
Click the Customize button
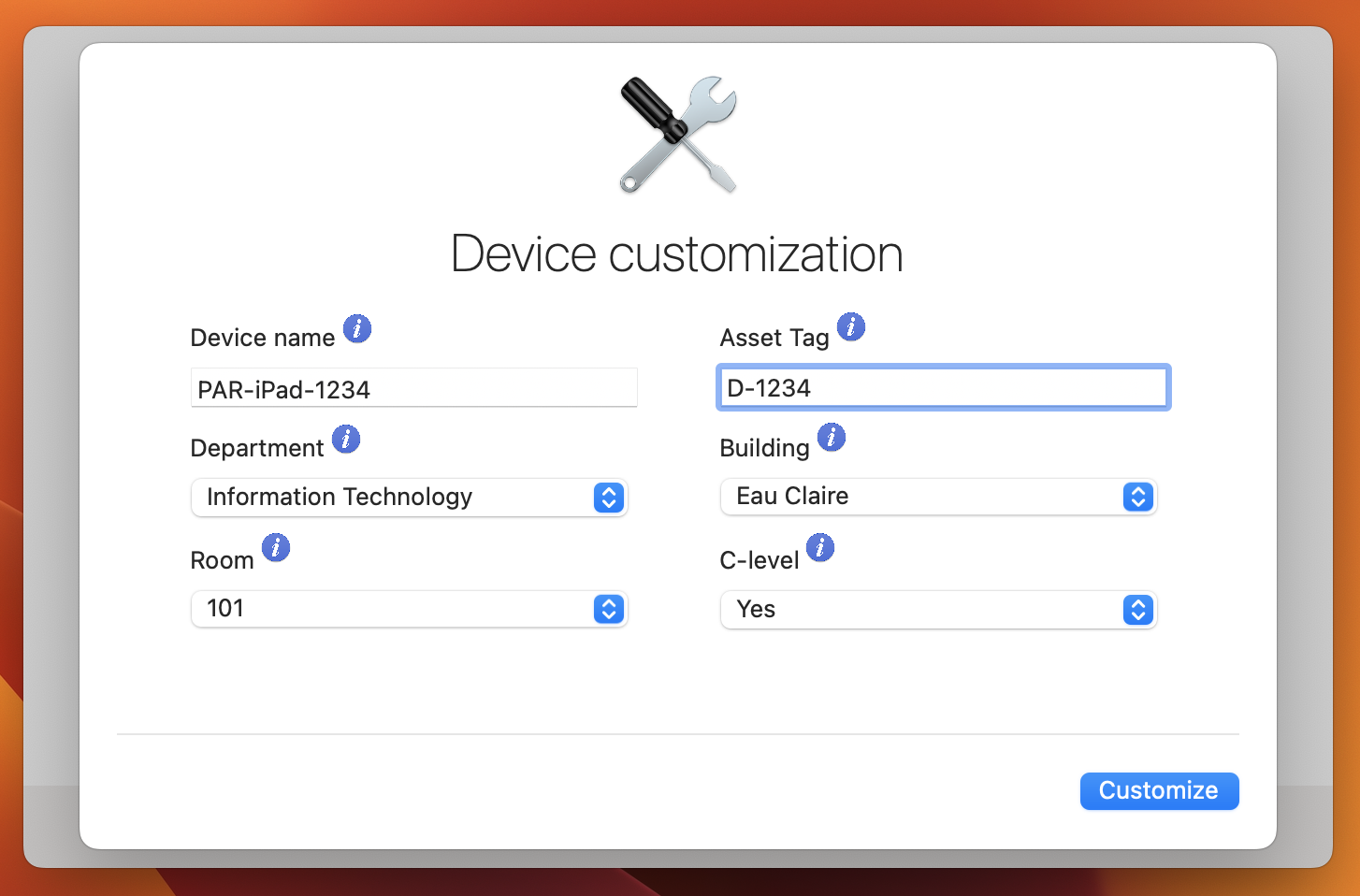[x=1160, y=791]
